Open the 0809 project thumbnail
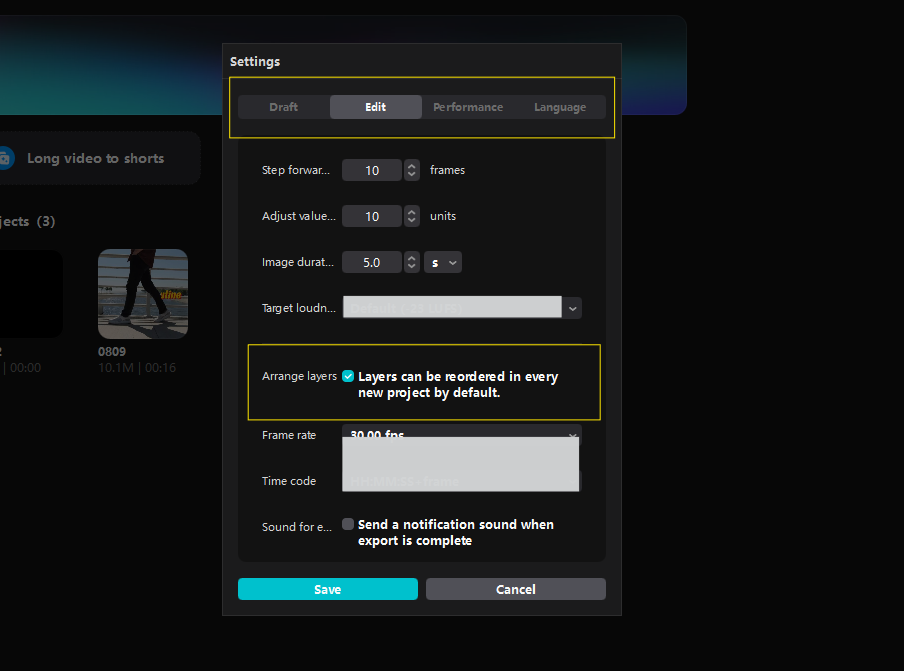904x671 pixels. coord(143,294)
